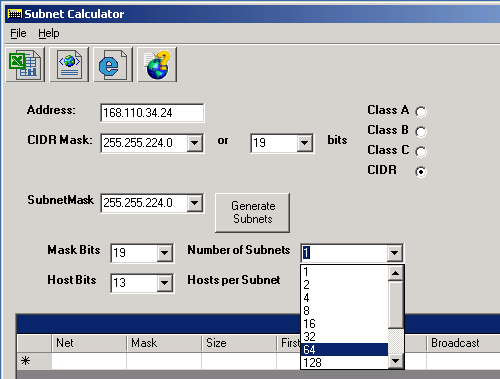The image size is (500, 379).
Task: Choose highlighted 64 in the subnets list
Action: click(x=344, y=350)
